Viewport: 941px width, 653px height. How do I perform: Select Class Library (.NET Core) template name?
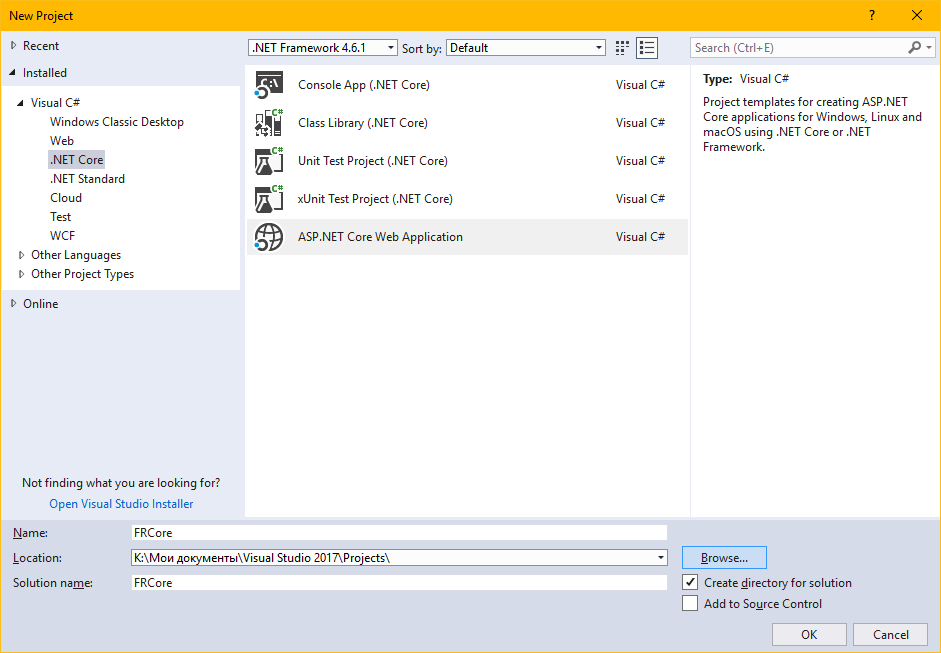click(x=362, y=122)
